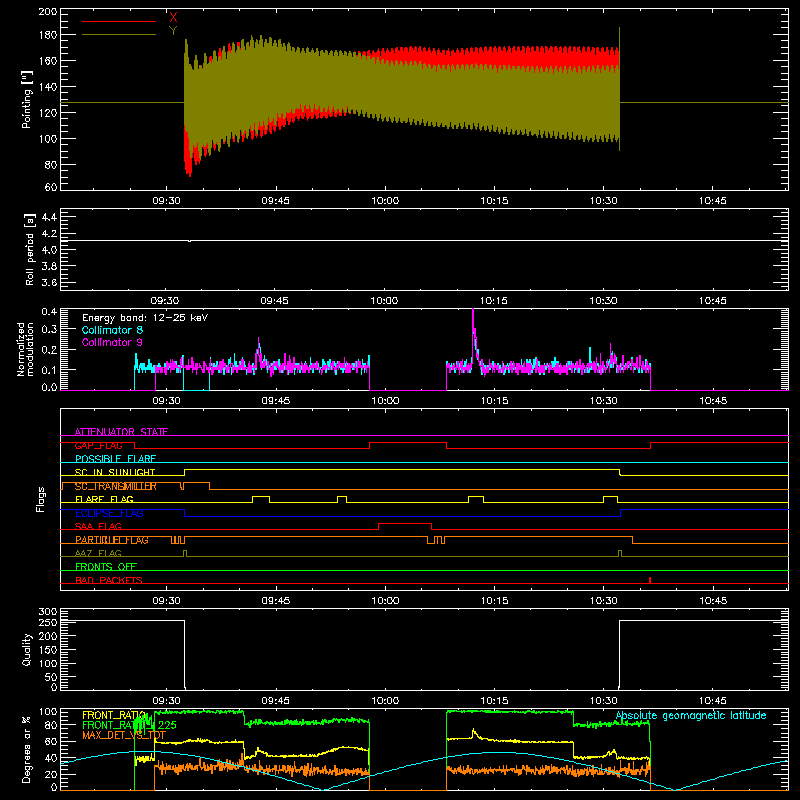800x800 pixels.
Task: Click the 'GAP_FLAG' flag label
Action: click(x=98, y=445)
